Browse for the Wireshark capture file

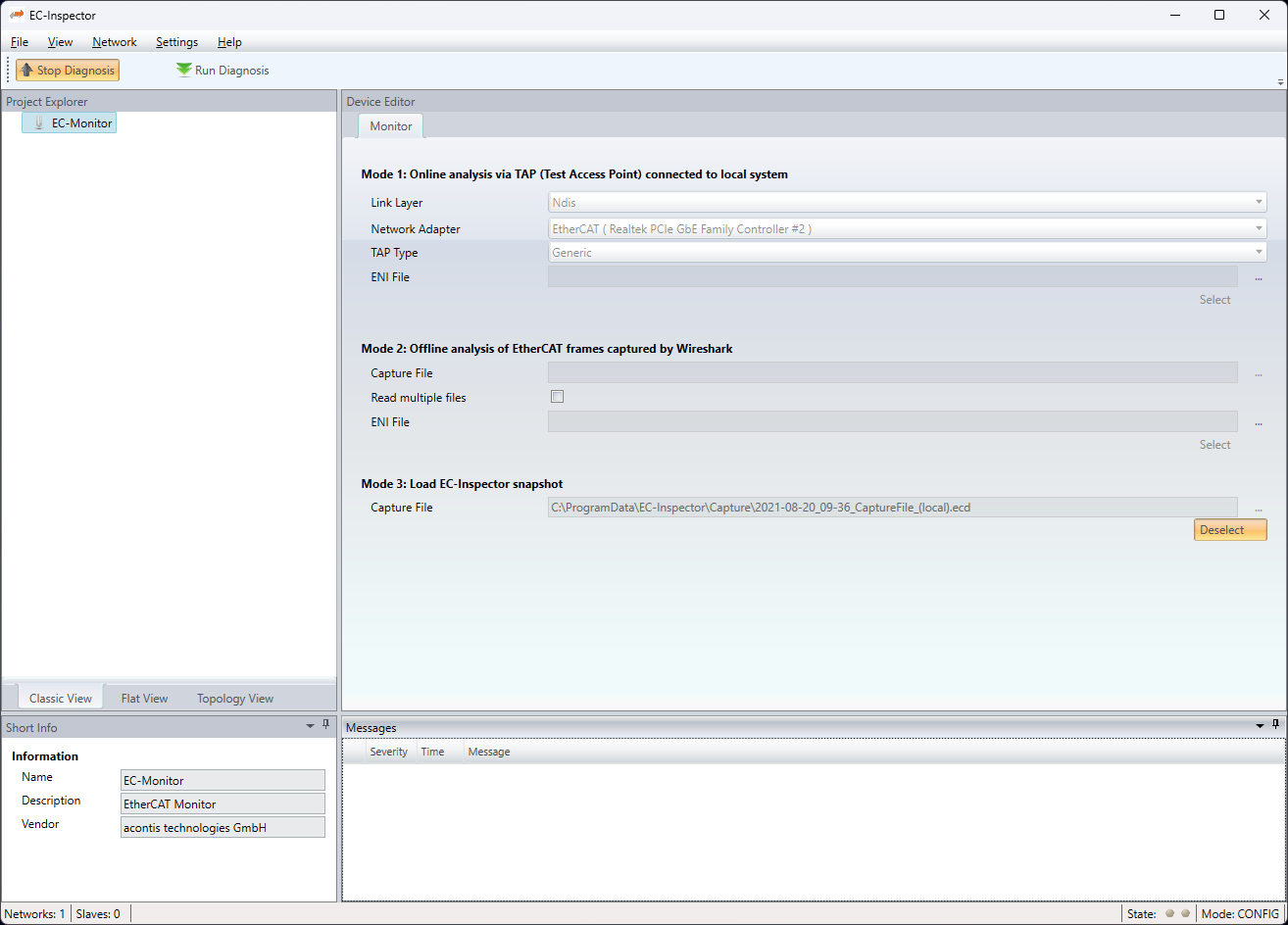click(x=1258, y=374)
